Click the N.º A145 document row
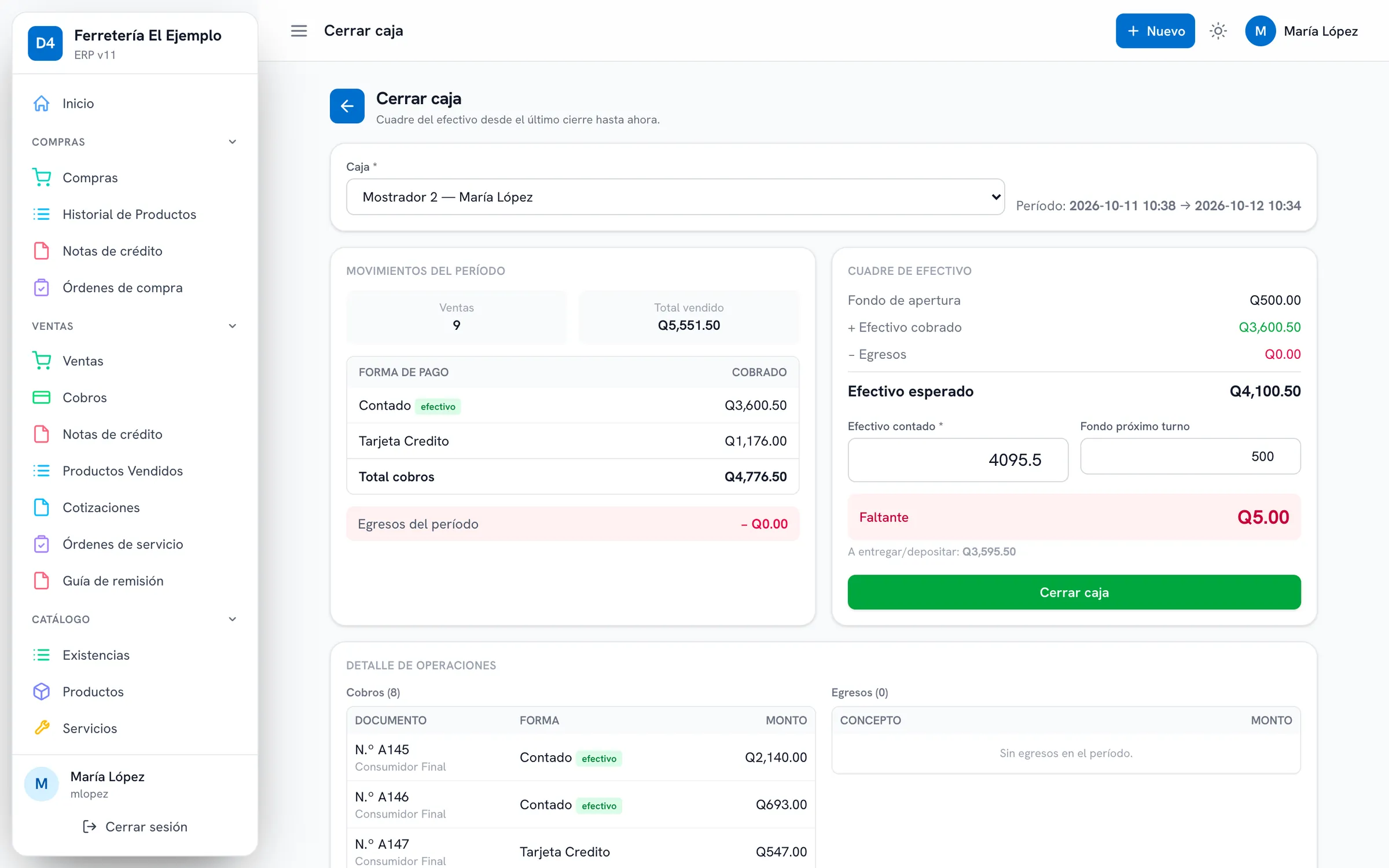 [580, 757]
